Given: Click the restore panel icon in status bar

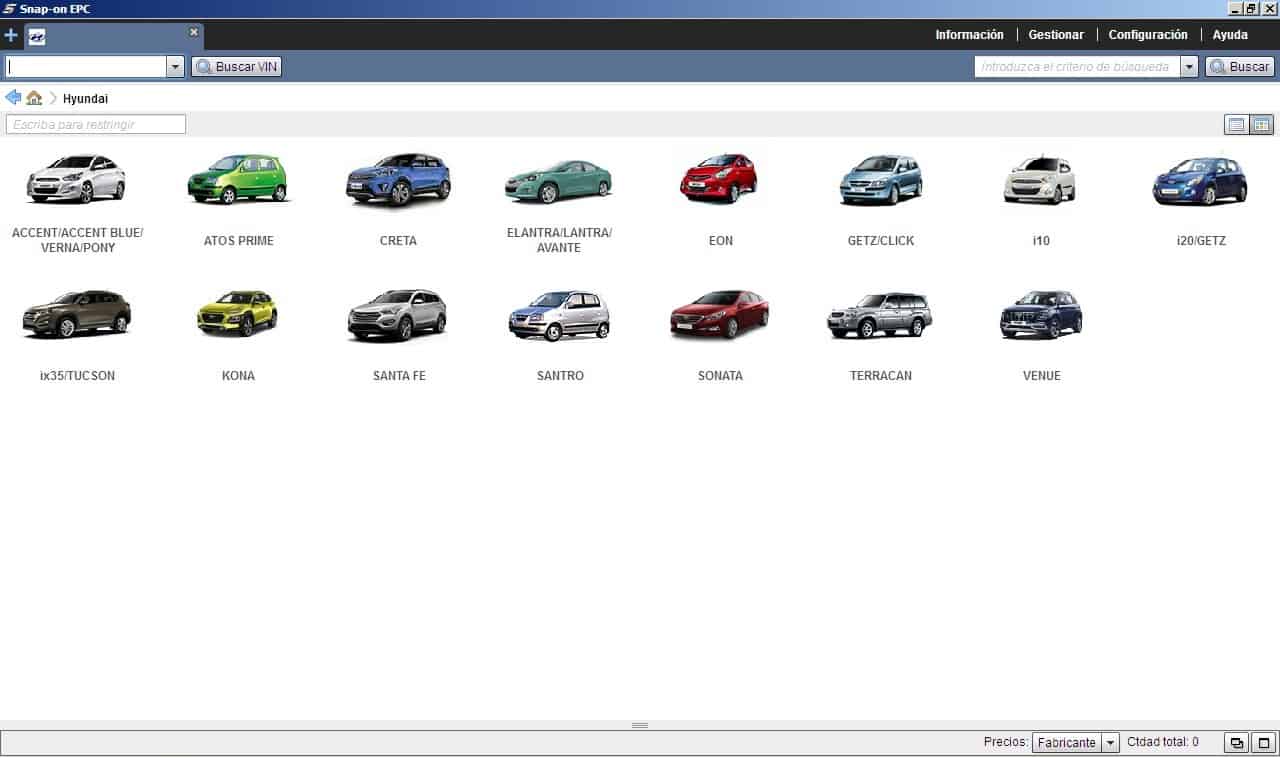Looking at the screenshot, I should tap(1237, 743).
